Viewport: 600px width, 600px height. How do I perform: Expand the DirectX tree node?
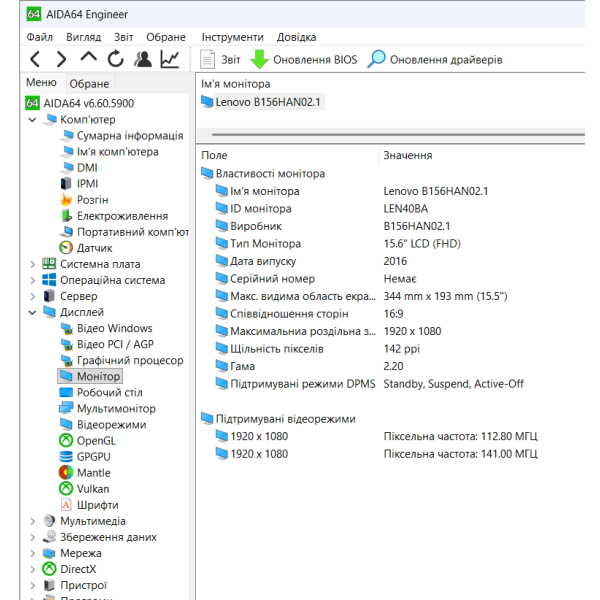pos(33,569)
